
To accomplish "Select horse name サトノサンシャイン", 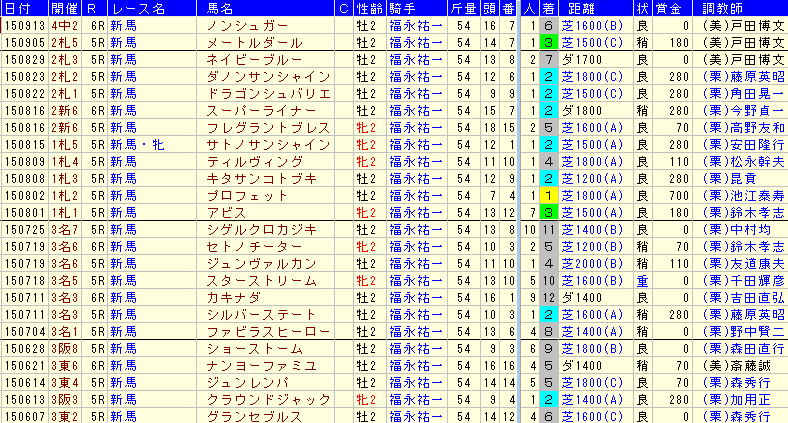I will (x=268, y=145).
